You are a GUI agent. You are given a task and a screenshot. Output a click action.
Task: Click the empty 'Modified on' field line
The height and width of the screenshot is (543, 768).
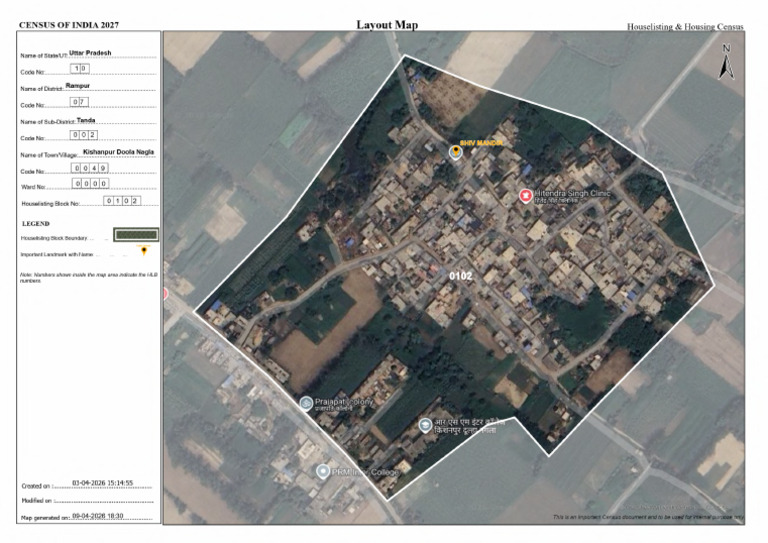[103, 500]
